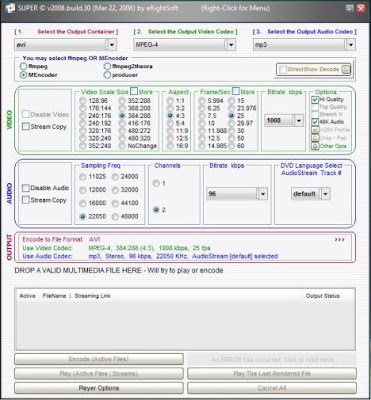Choose the 4:3 aspect ratio

pyautogui.click(x=170, y=116)
